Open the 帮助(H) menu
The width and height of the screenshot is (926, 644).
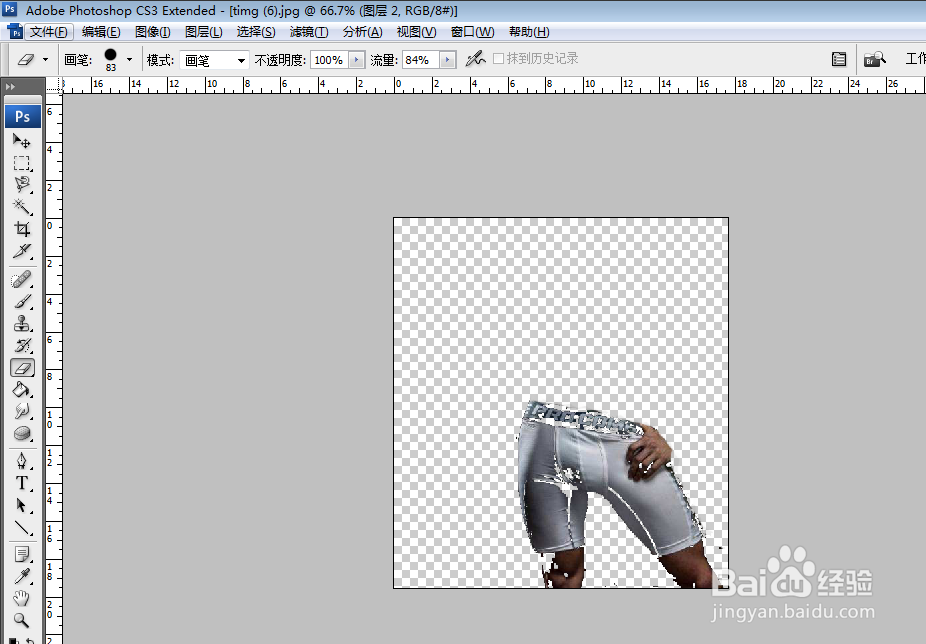pyautogui.click(x=529, y=32)
